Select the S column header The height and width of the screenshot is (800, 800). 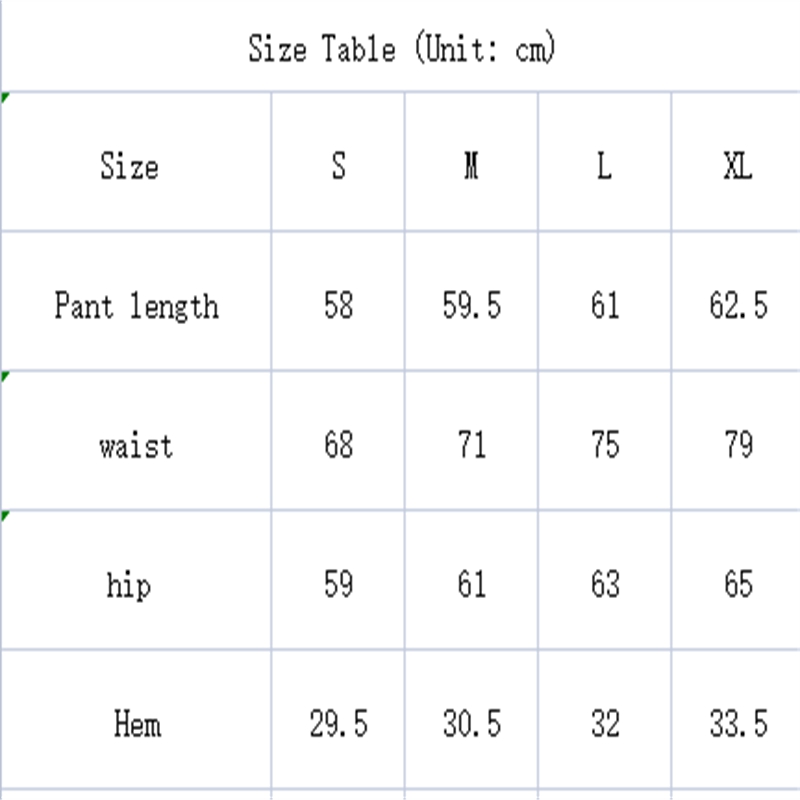(x=338, y=165)
